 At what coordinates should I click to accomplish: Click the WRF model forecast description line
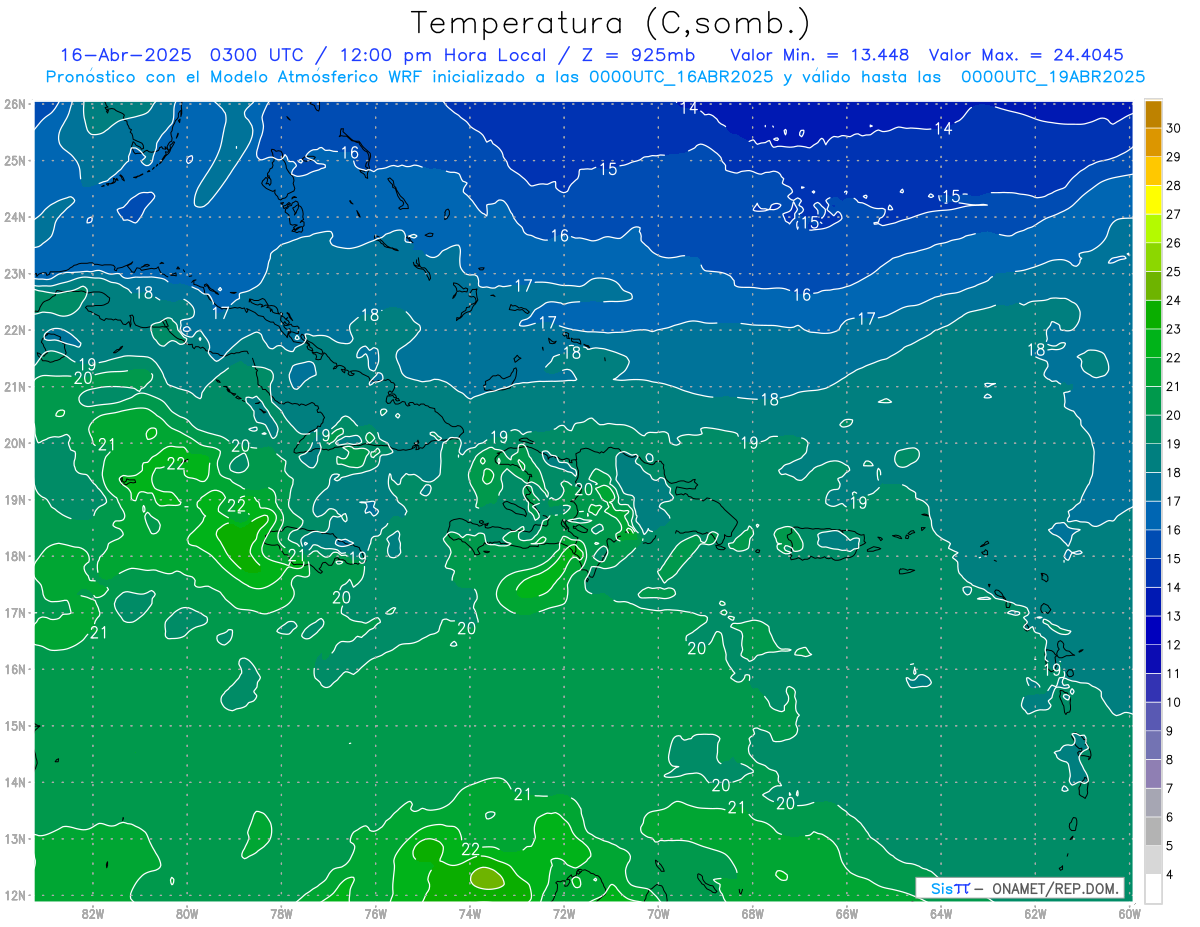click(x=595, y=77)
